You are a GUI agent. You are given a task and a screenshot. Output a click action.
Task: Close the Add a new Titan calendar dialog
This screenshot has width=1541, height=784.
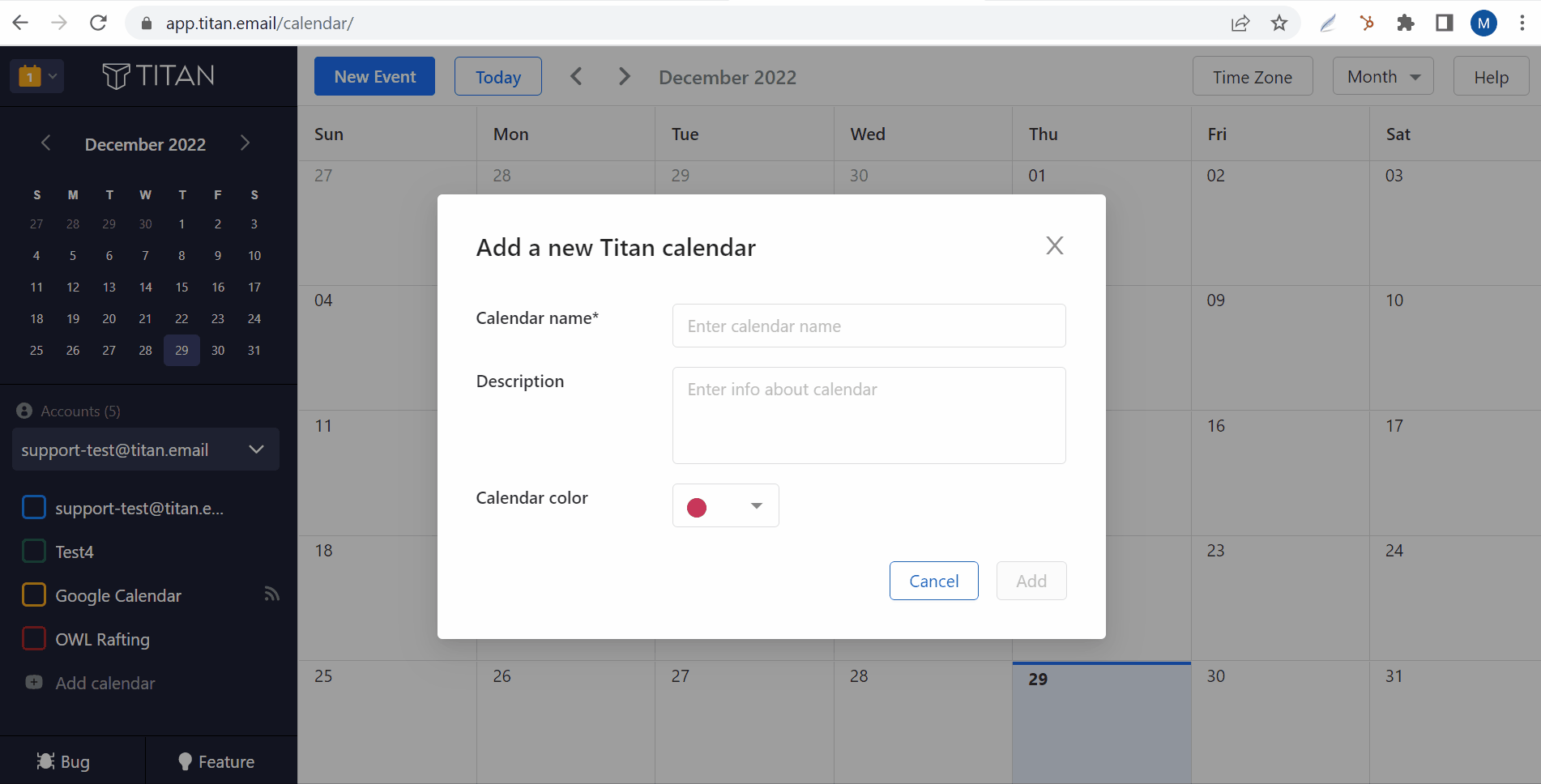coord(1054,245)
